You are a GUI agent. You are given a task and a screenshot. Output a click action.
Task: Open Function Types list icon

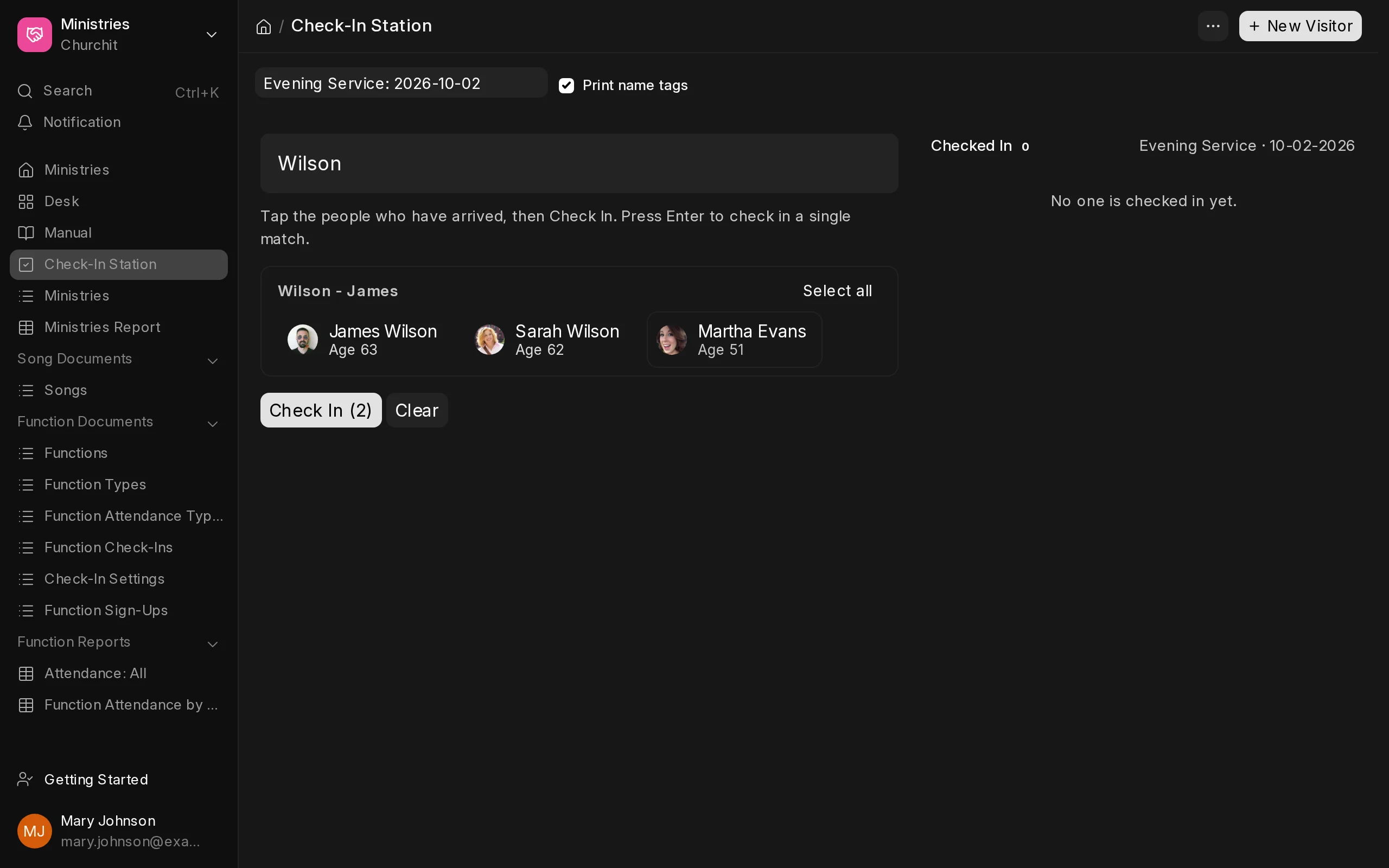[x=26, y=484]
